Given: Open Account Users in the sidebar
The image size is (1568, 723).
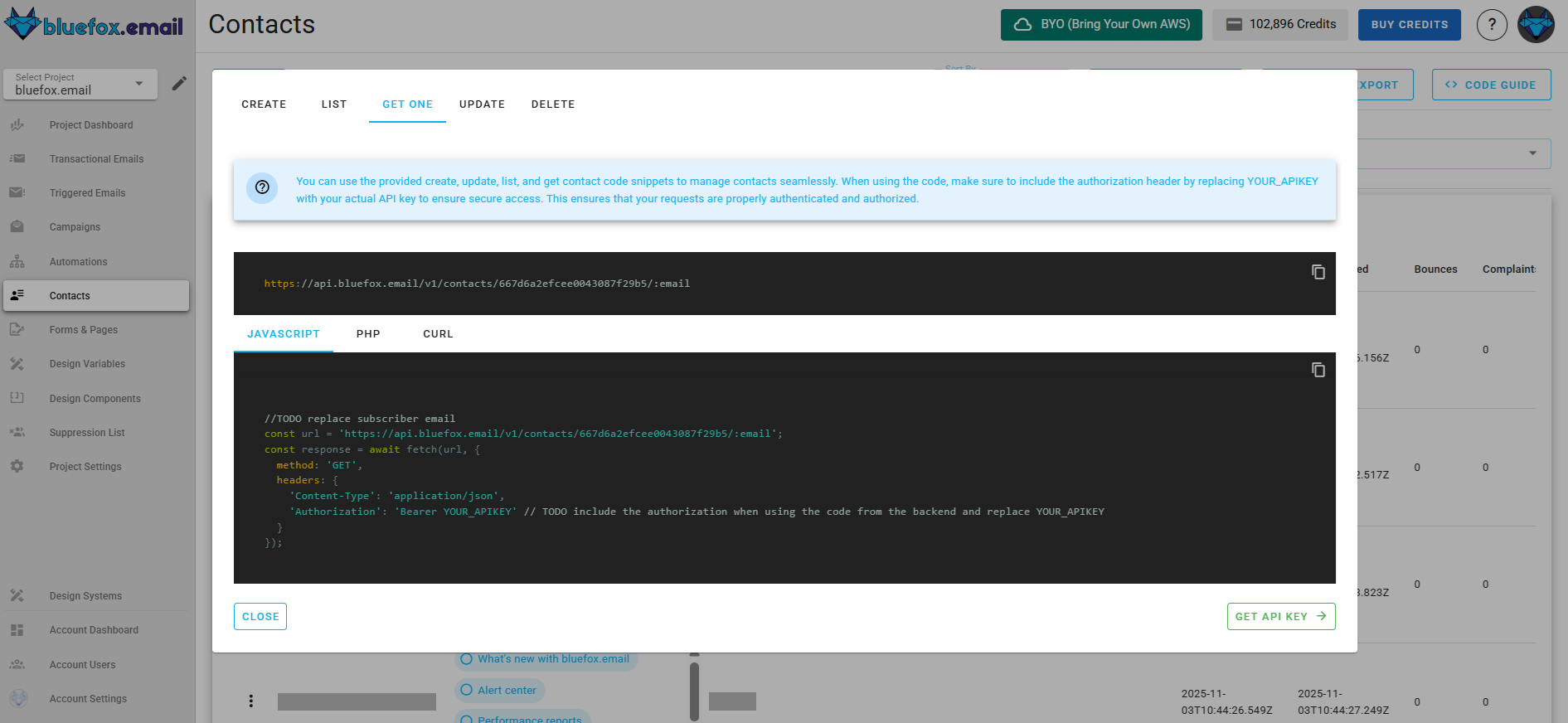Looking at the screenshot, I should pyautogui.click(x=82, y=665).
